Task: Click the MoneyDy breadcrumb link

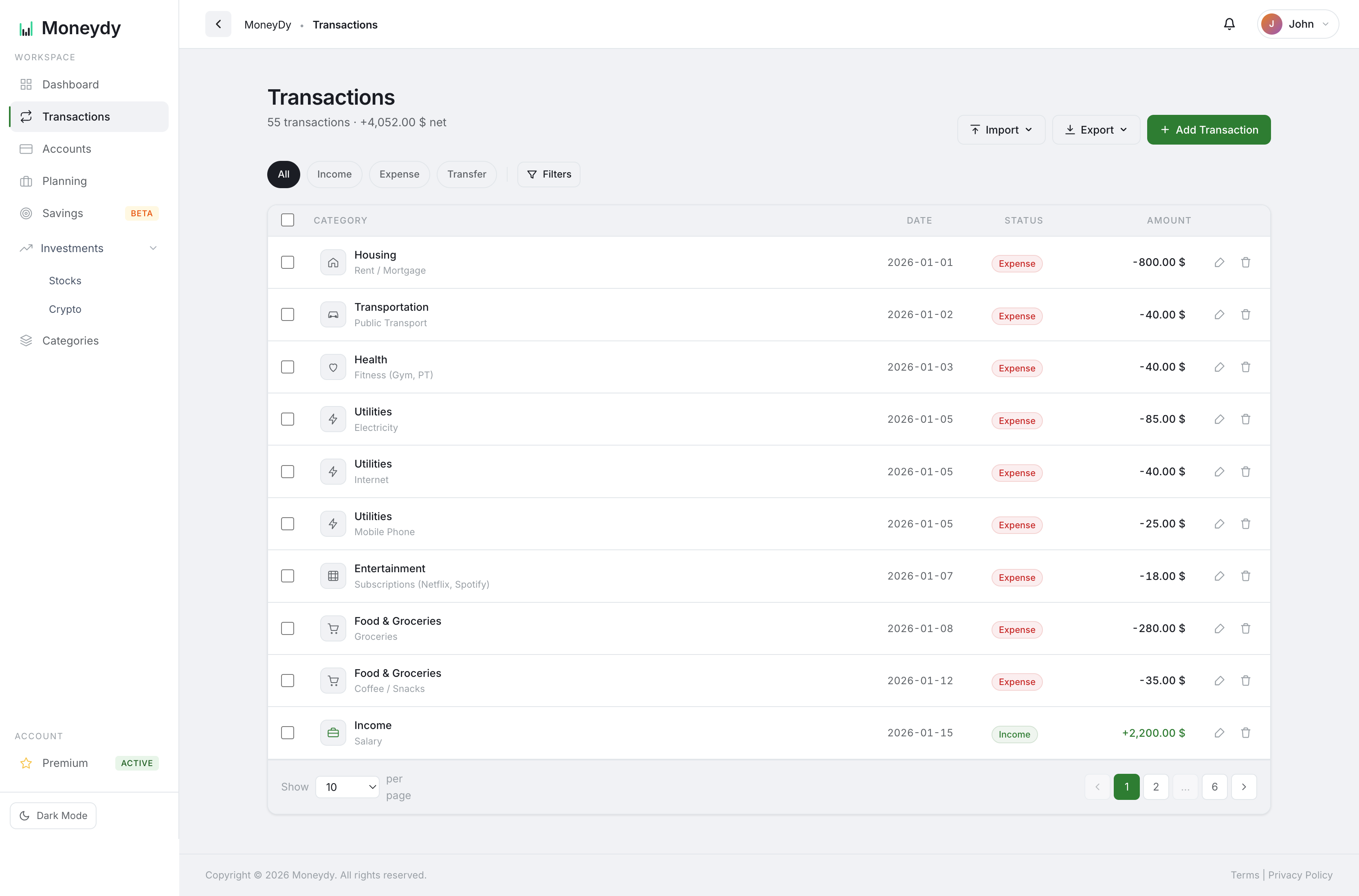Action: click(x=268, y=24)
